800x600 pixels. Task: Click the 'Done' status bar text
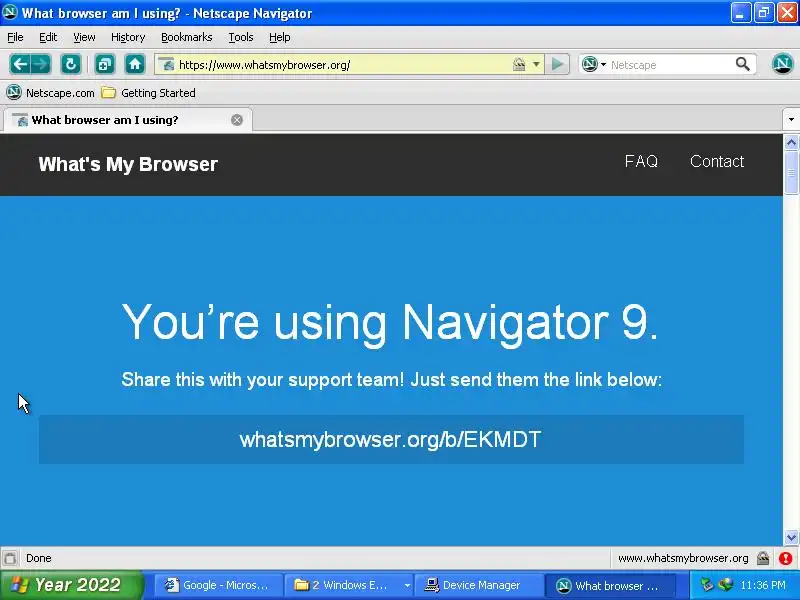39,558
